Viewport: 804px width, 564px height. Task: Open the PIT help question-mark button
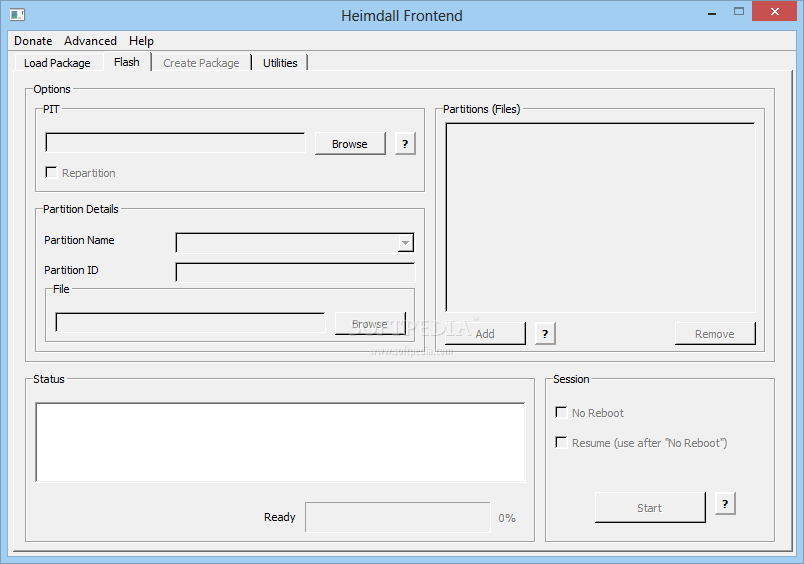pyautogui.click(x=405, y=144)
